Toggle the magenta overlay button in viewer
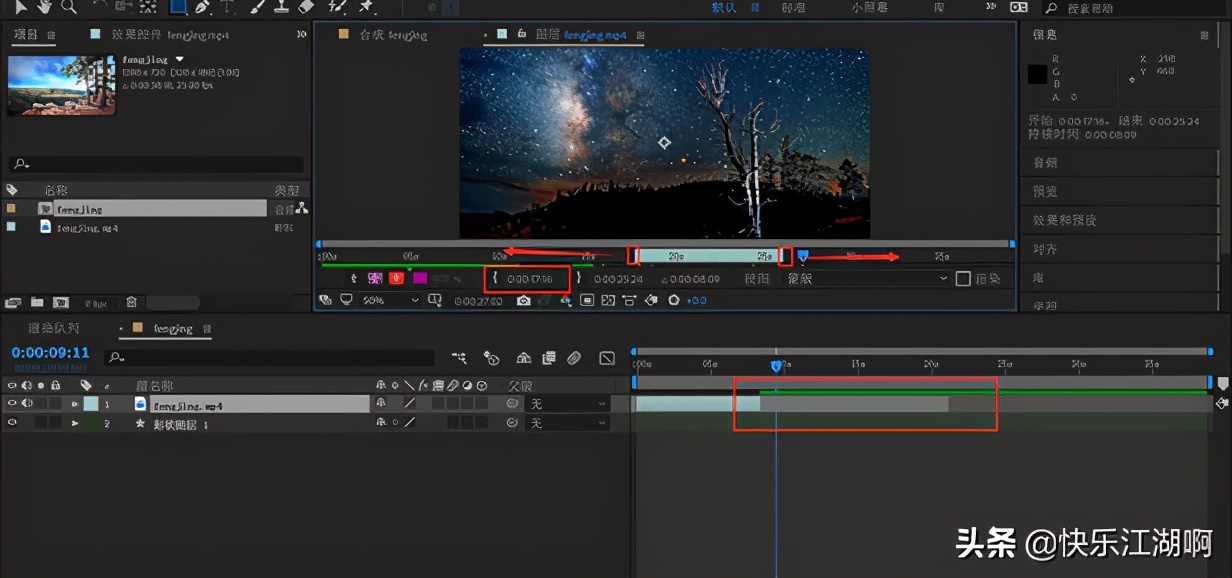1232x578 pixels. coord(420,279)
